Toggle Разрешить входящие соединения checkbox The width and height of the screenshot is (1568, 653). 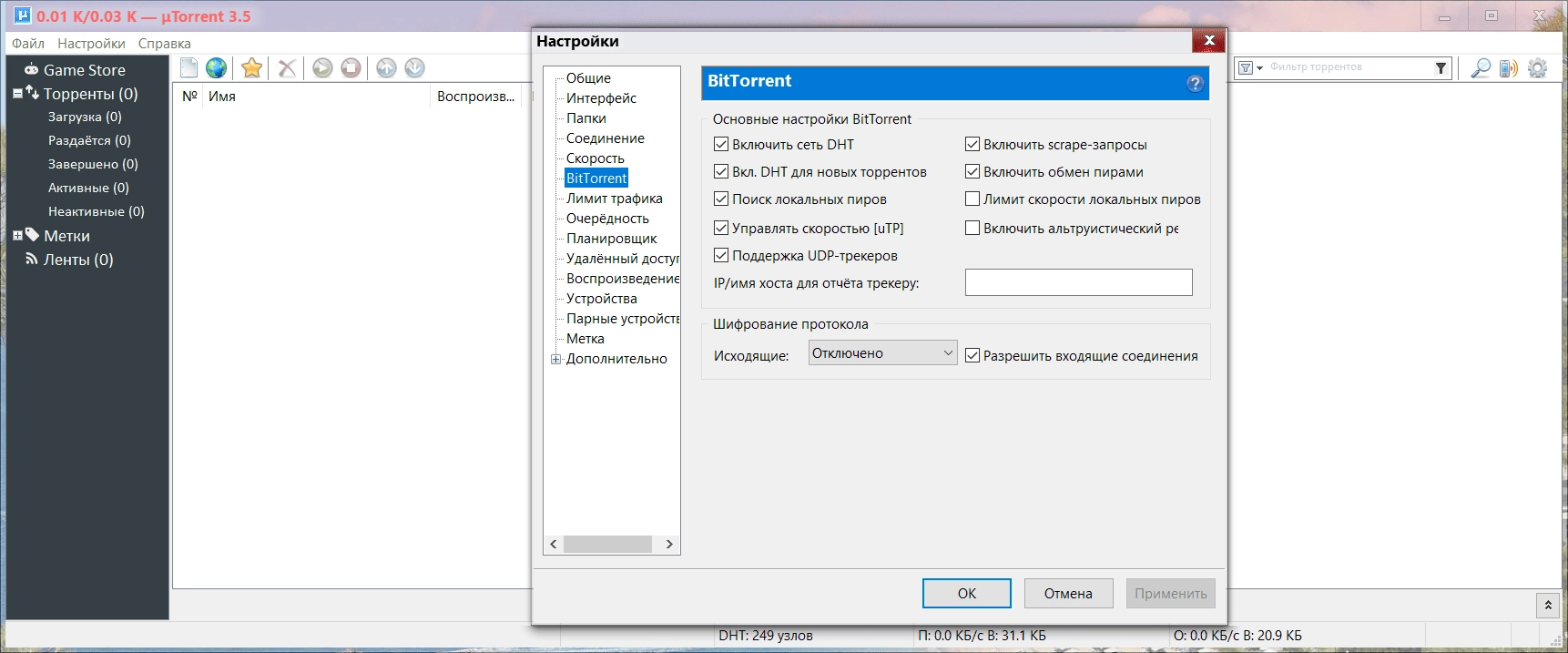coord(972,355)
